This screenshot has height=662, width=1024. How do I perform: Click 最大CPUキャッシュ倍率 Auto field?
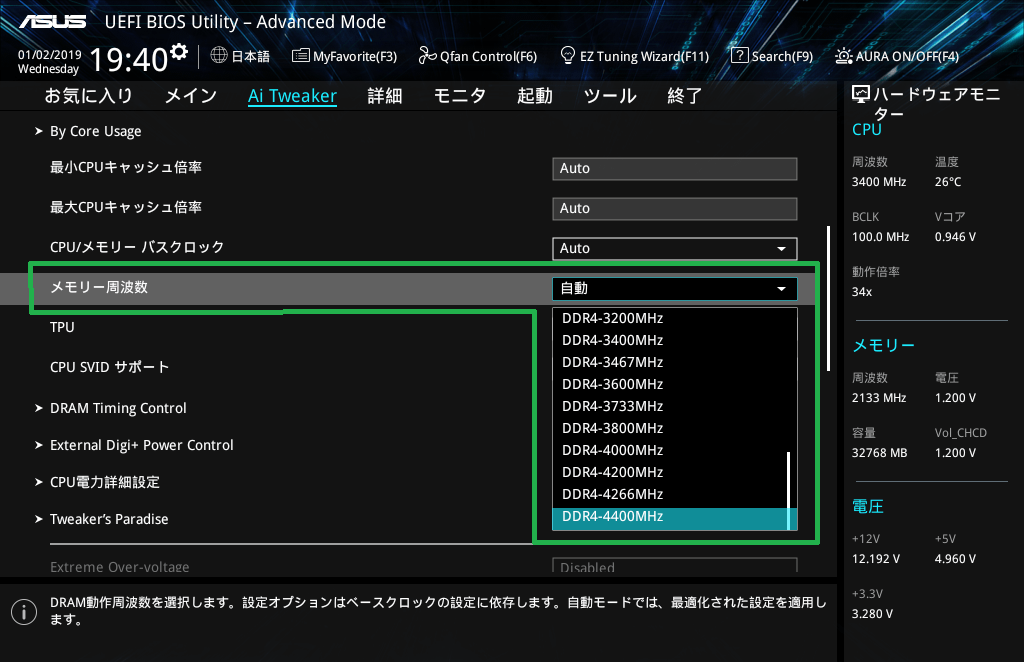[x=675, y=208]
